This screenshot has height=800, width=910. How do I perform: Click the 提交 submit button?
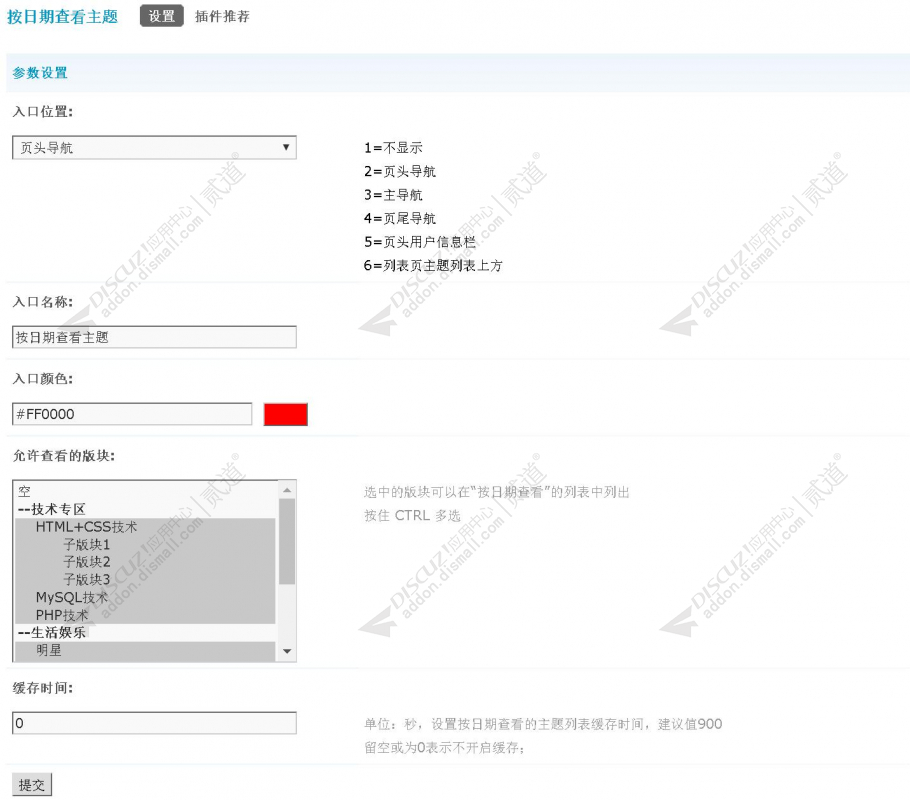pos(32,785)
